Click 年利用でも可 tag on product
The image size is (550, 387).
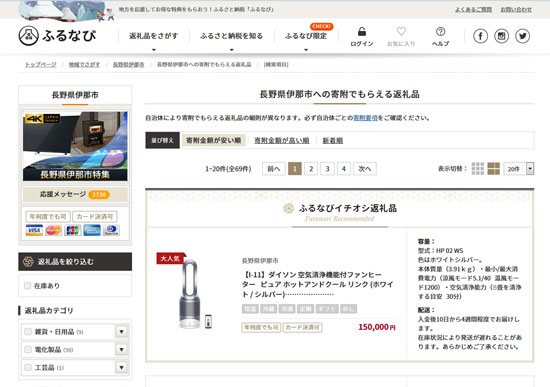[x=261, y=327]
